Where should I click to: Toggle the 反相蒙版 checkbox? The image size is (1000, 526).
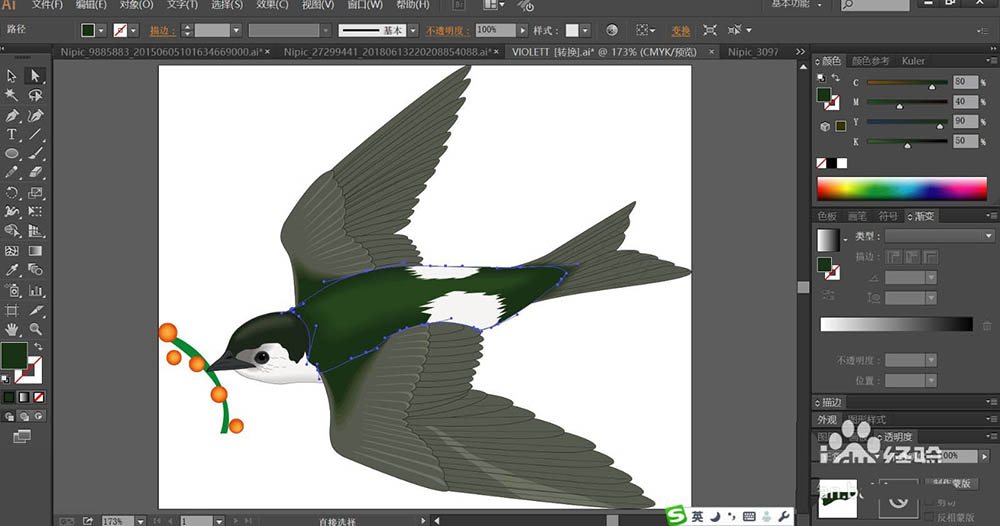coord(931,517)
